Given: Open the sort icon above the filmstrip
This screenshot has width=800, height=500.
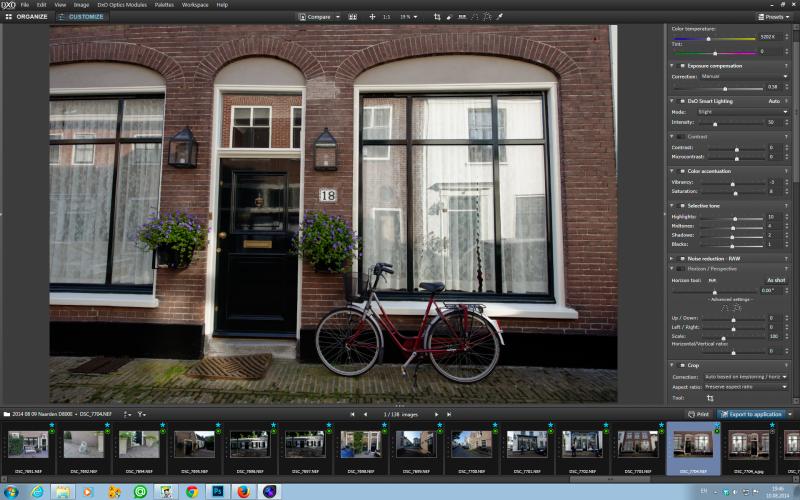Looking at the screenshot, I should point(127,414).
